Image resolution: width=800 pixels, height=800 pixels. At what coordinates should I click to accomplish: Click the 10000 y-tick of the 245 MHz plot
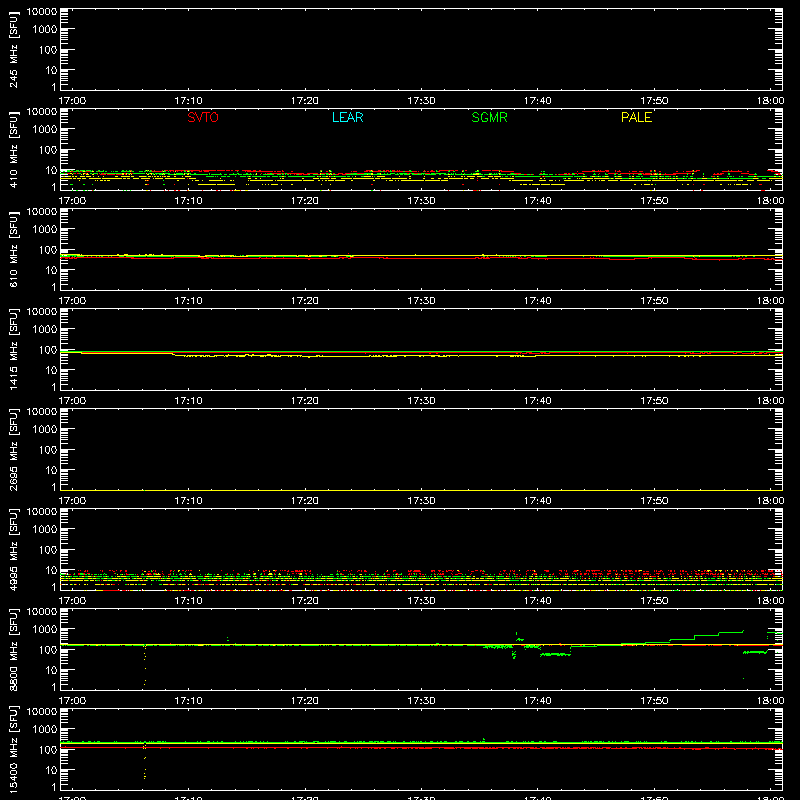[x=42, y=12]
